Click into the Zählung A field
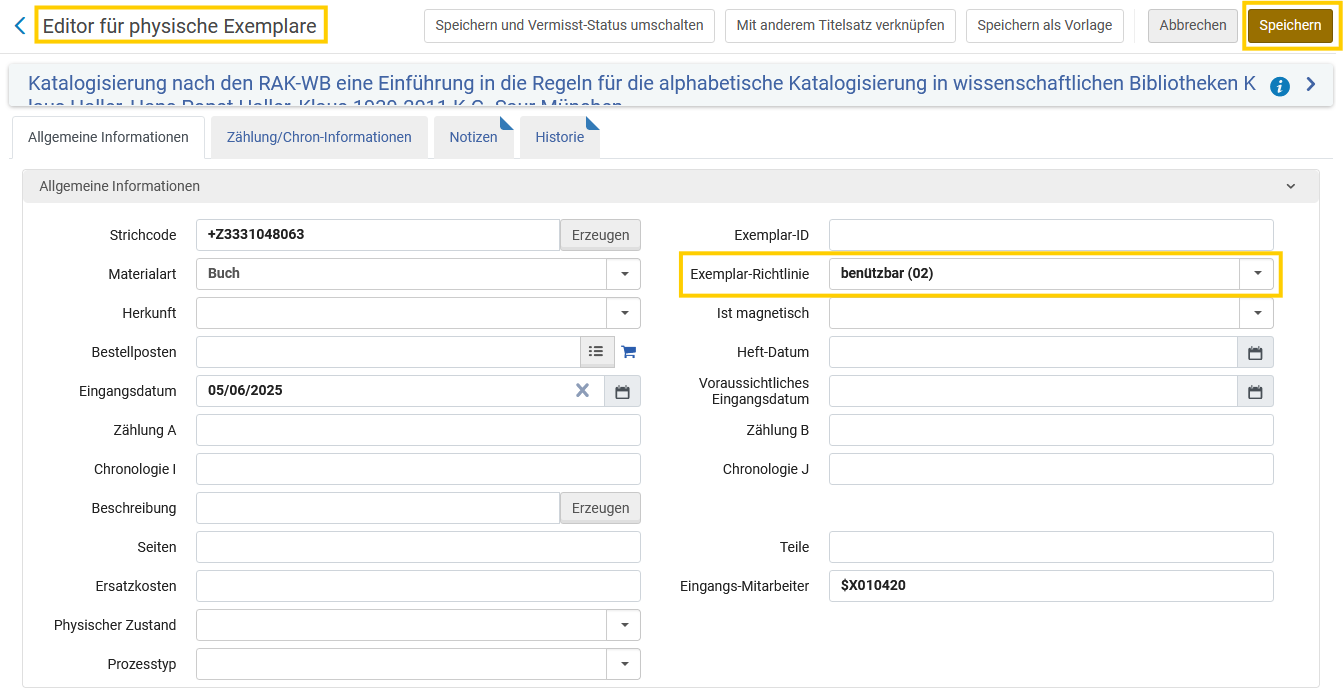This screenshot has height=691, width=1343. (x=418, y=430)
